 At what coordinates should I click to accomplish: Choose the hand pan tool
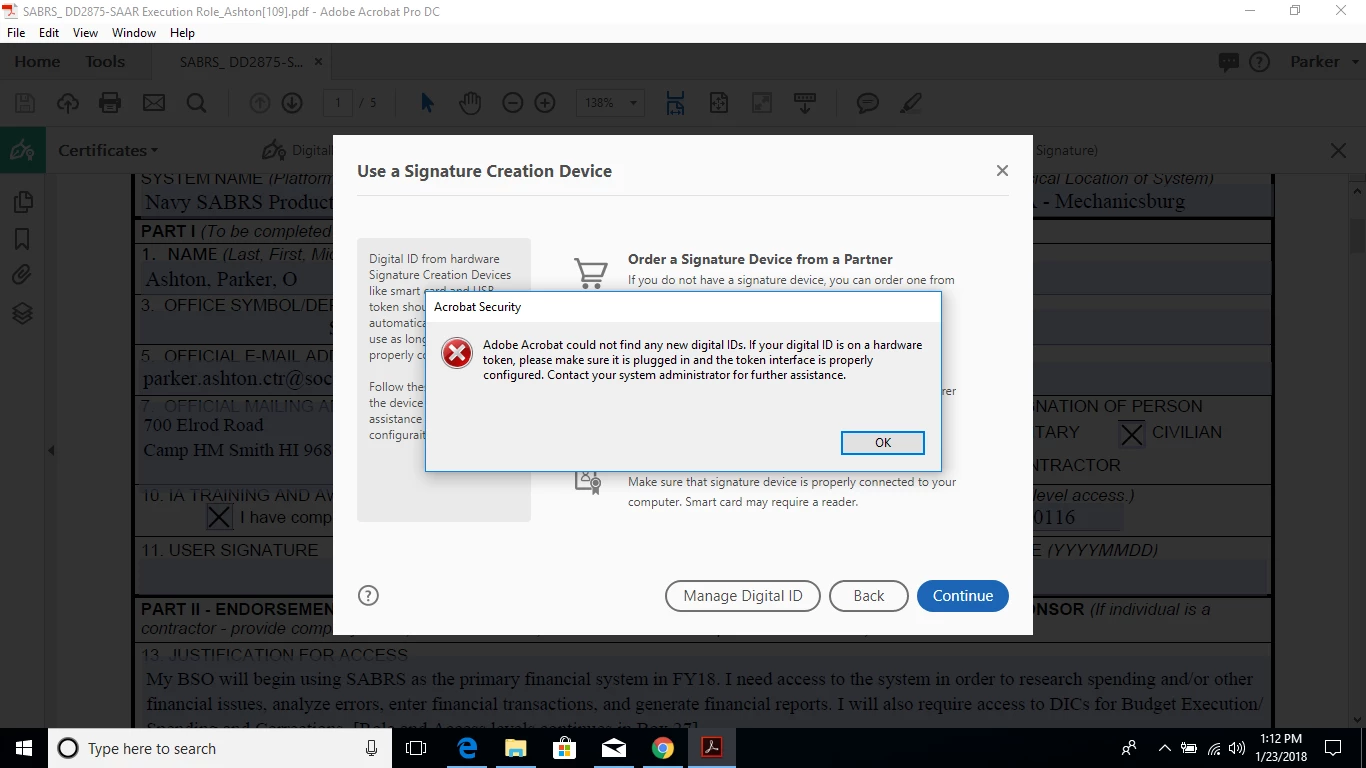coord(470,103)
